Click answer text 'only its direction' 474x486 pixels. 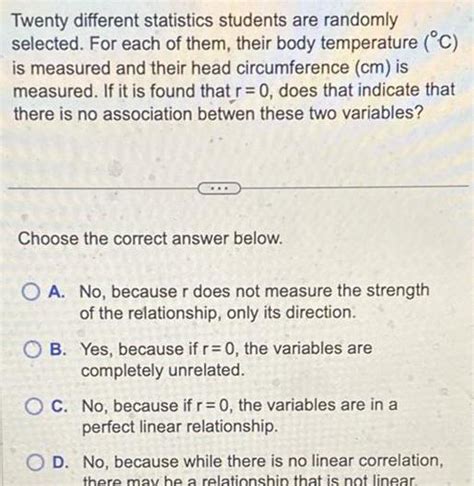(291, 313)
